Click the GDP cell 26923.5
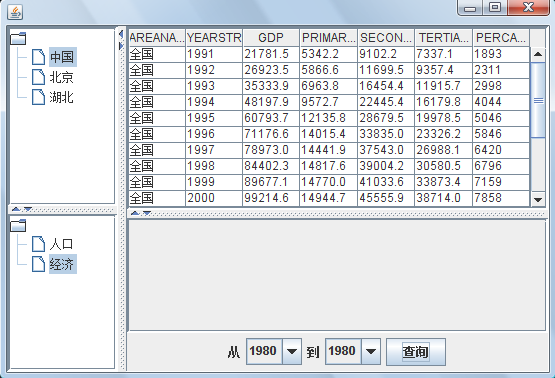 271,70
